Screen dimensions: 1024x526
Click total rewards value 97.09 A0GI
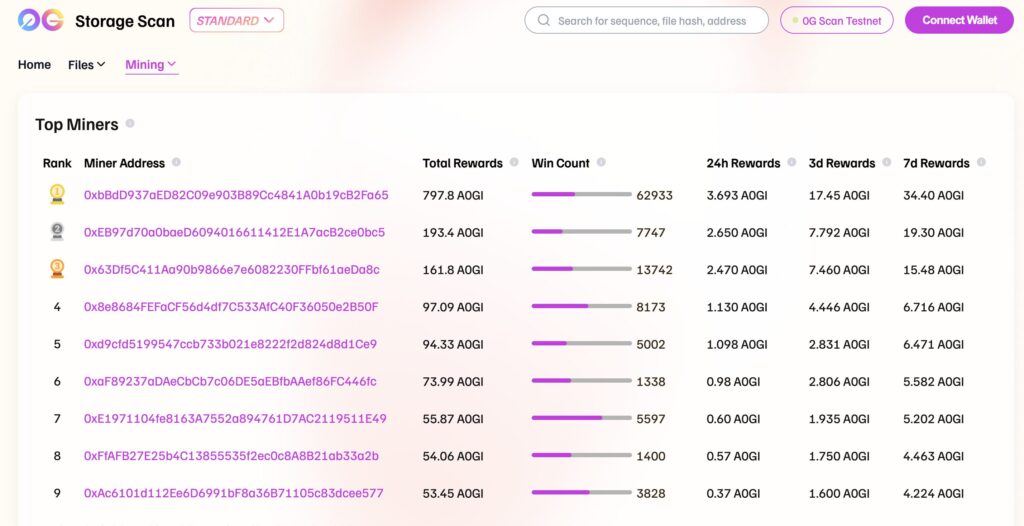click(x=453, y=307)
